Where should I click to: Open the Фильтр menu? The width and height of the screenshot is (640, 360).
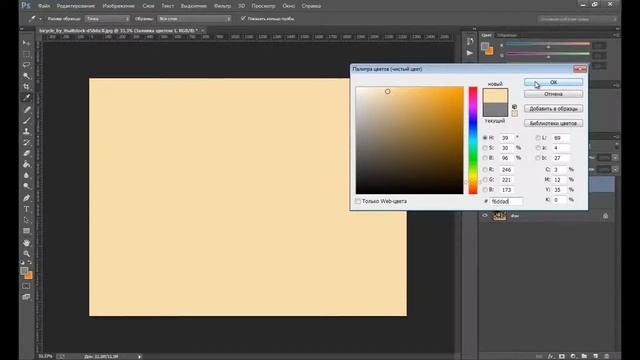[x=222, y=6]
